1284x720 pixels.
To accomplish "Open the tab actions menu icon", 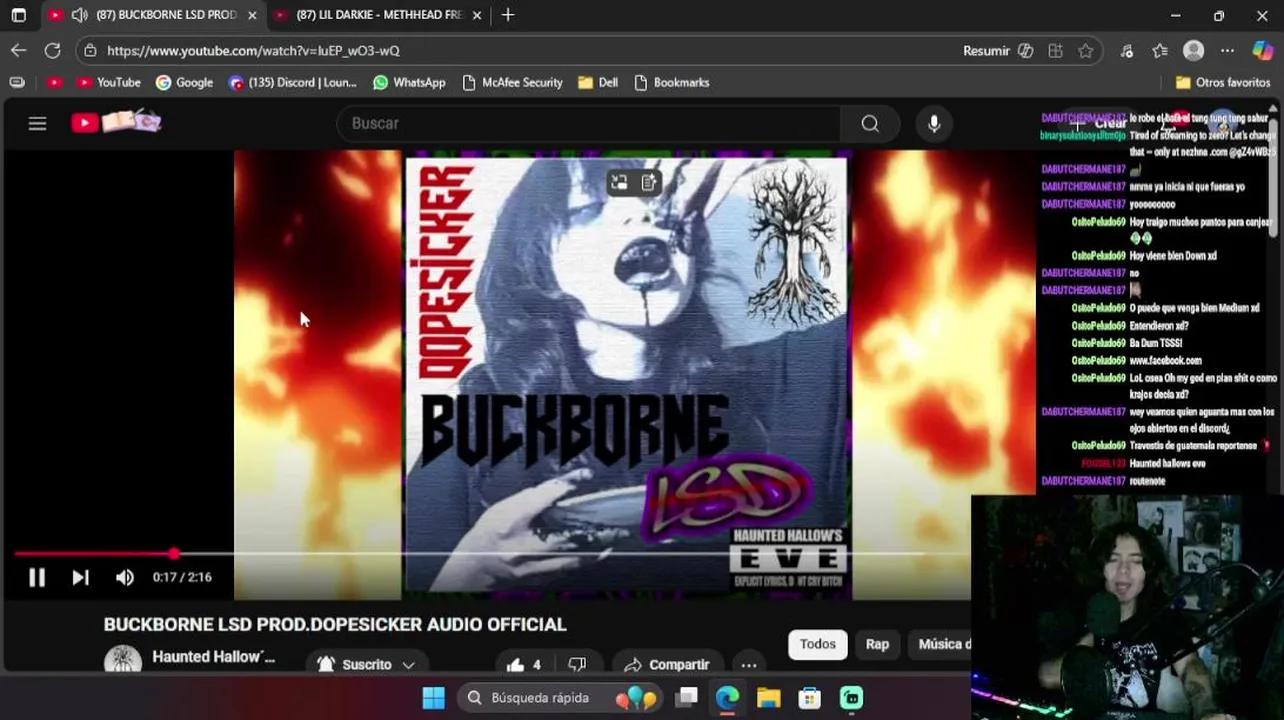I will tap(18, 15).
